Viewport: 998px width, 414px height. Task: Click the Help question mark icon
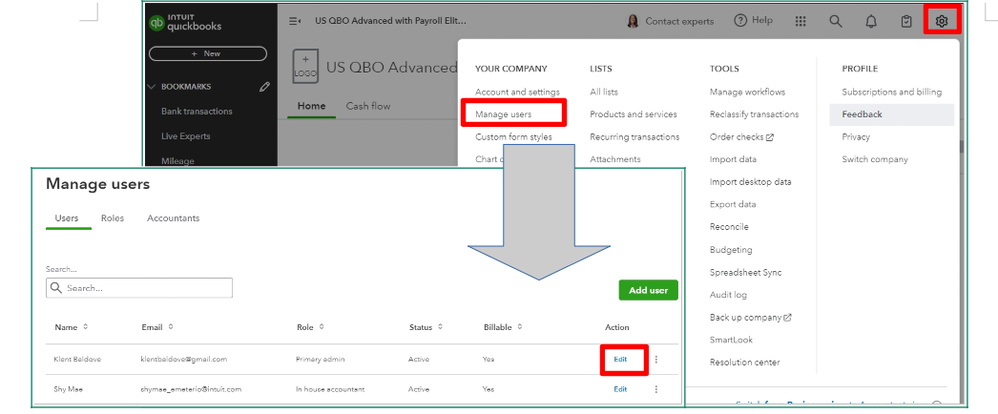tap(740, 20)
